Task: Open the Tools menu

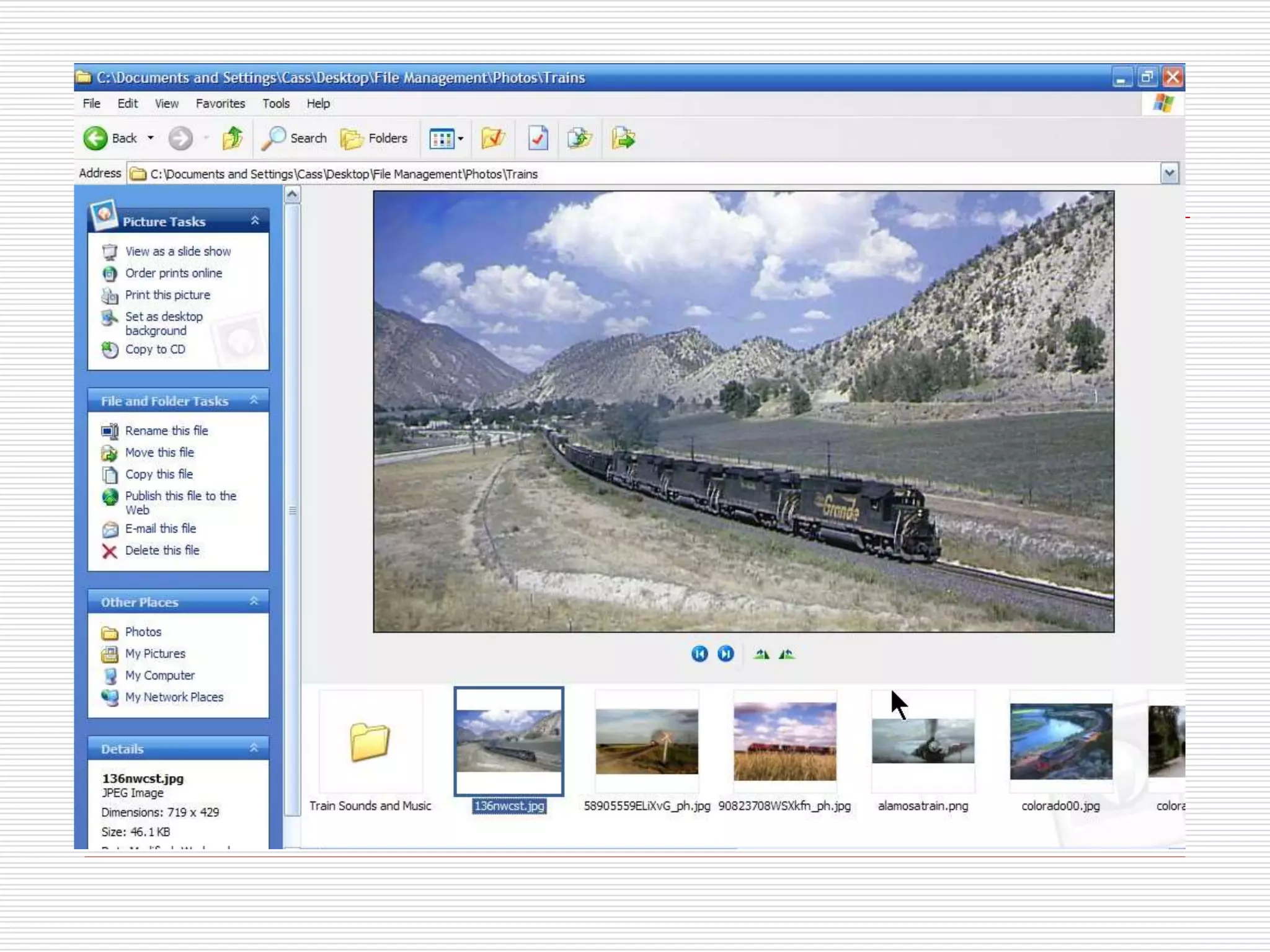Action: (x=276, y=104)
